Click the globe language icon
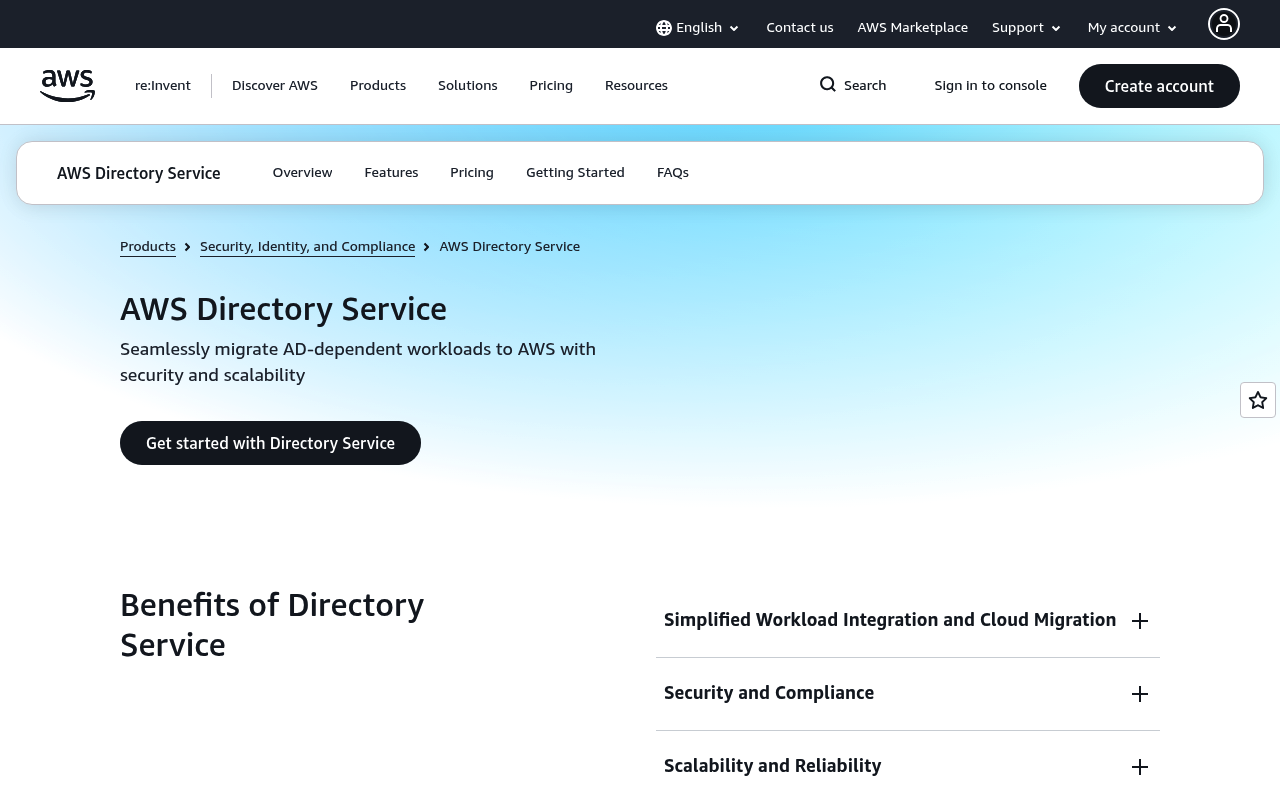1280x800 pixels. point(664,28)
